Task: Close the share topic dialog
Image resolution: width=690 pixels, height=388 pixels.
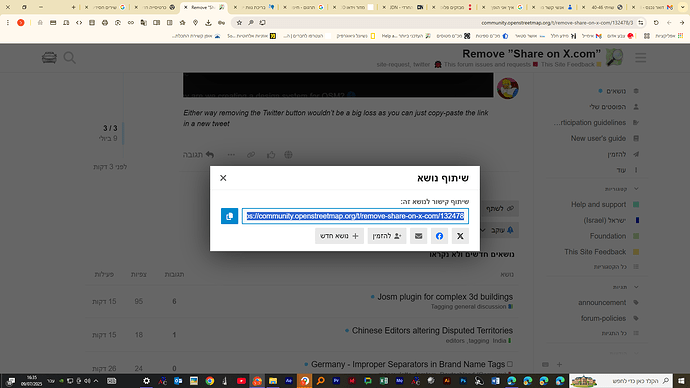Action: [x=223, y=178]
